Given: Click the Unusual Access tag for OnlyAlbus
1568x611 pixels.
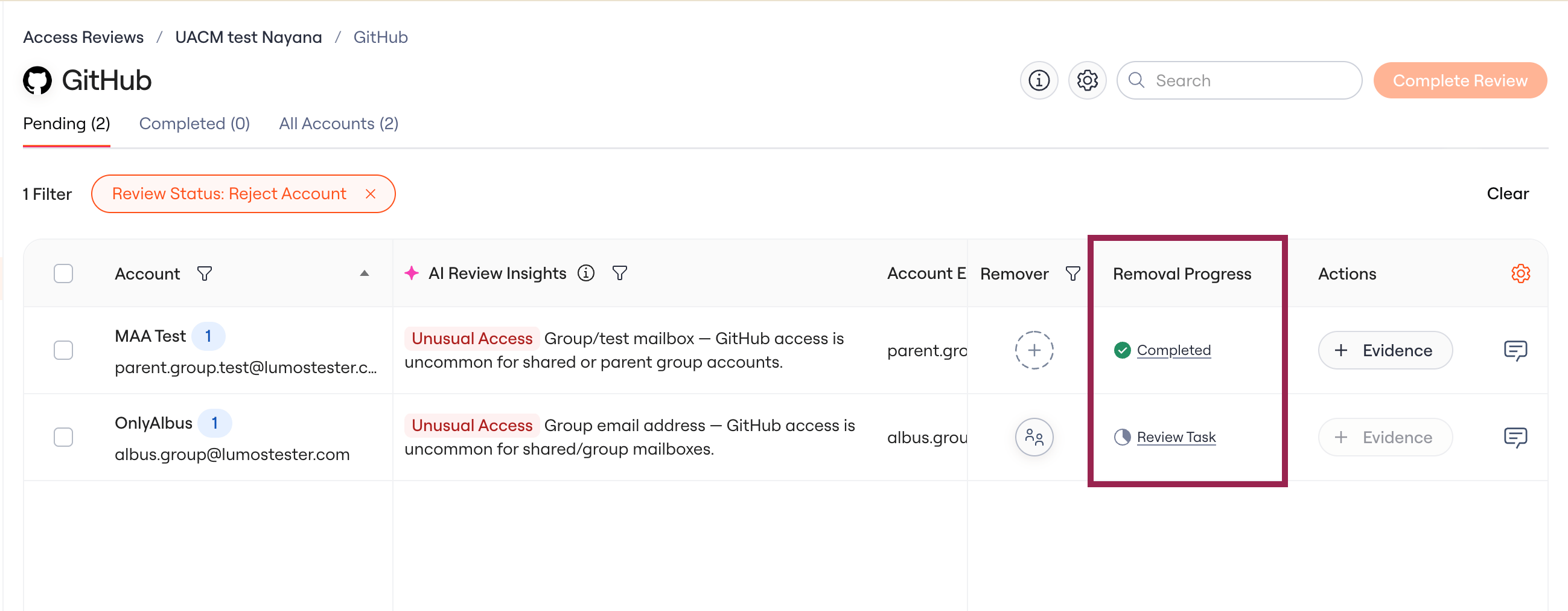Looking at the screenshot, I should pos(472,426).
